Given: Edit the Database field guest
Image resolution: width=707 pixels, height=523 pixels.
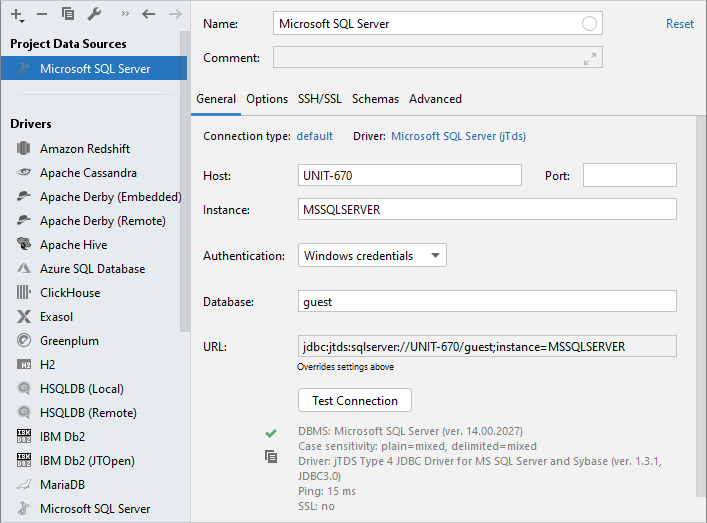Looking at the screenshot, I should pos(487,301).
